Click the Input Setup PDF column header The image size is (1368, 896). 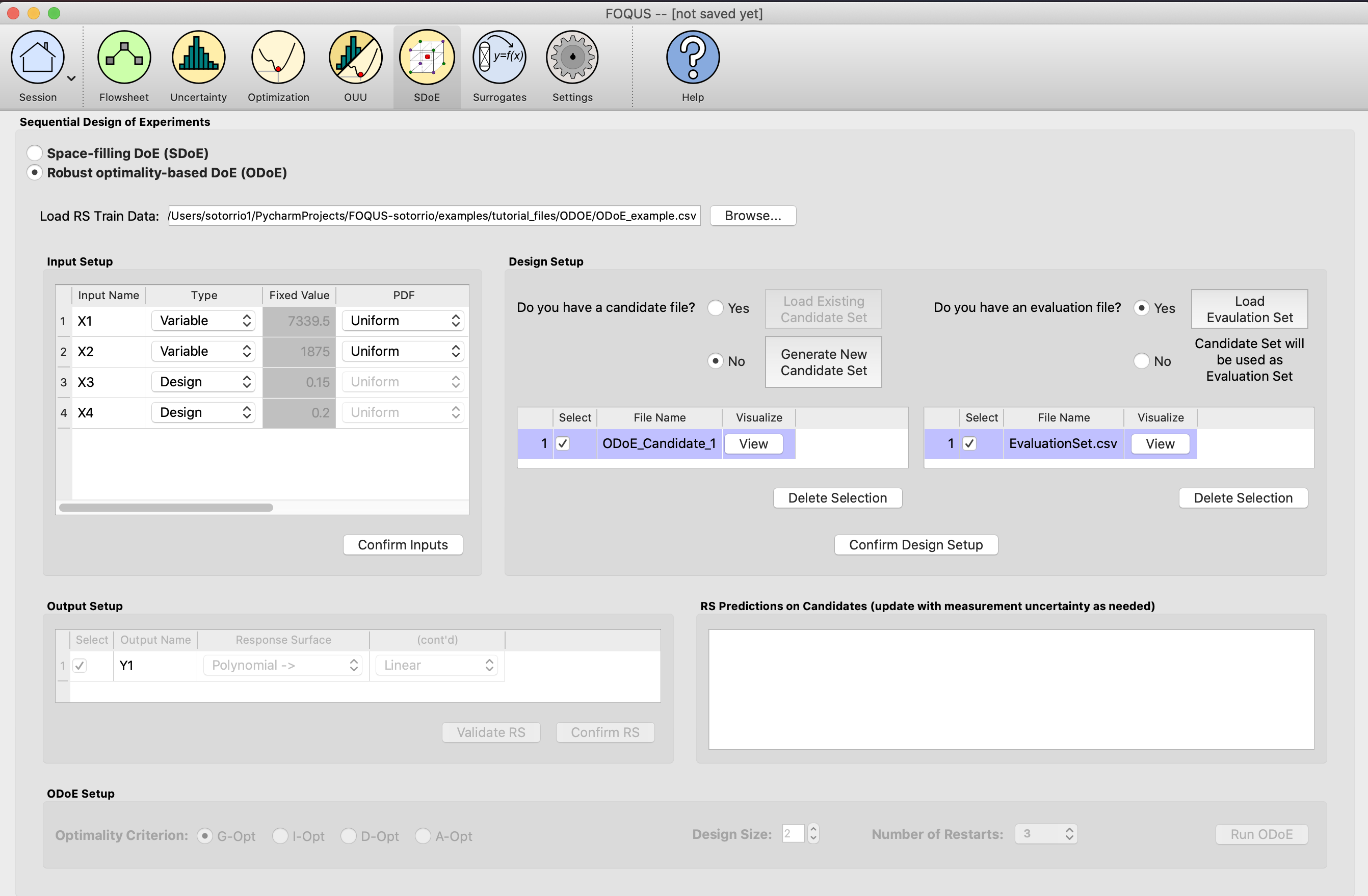pos(403,296)
